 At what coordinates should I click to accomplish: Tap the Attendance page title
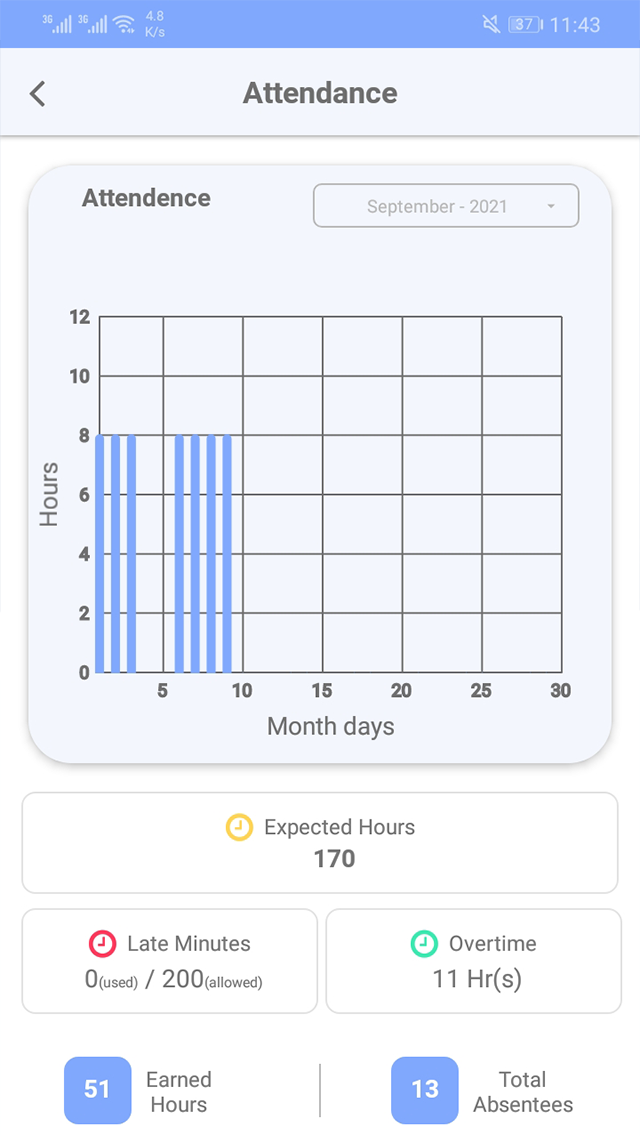point(320,94)
